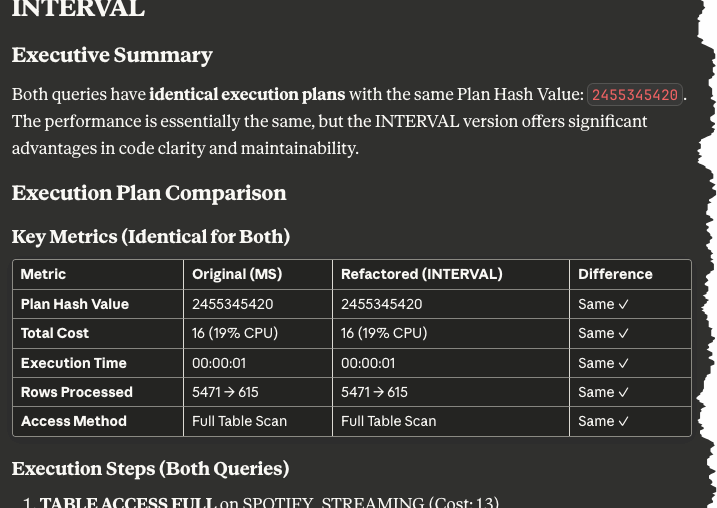
Task: Click Refactored column's Full Table Scan cell
Action: click(388, 421)
